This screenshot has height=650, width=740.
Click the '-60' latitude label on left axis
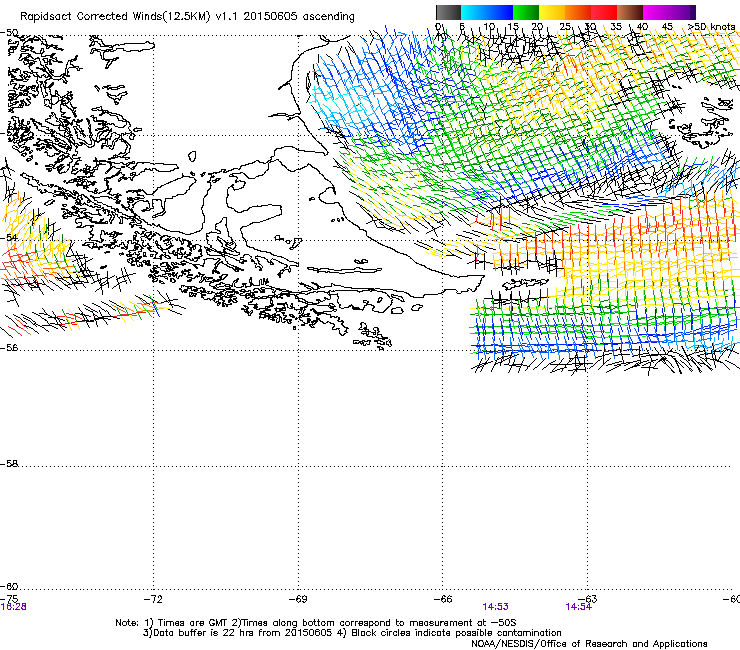pyautogui.click(x=9, y=587)
